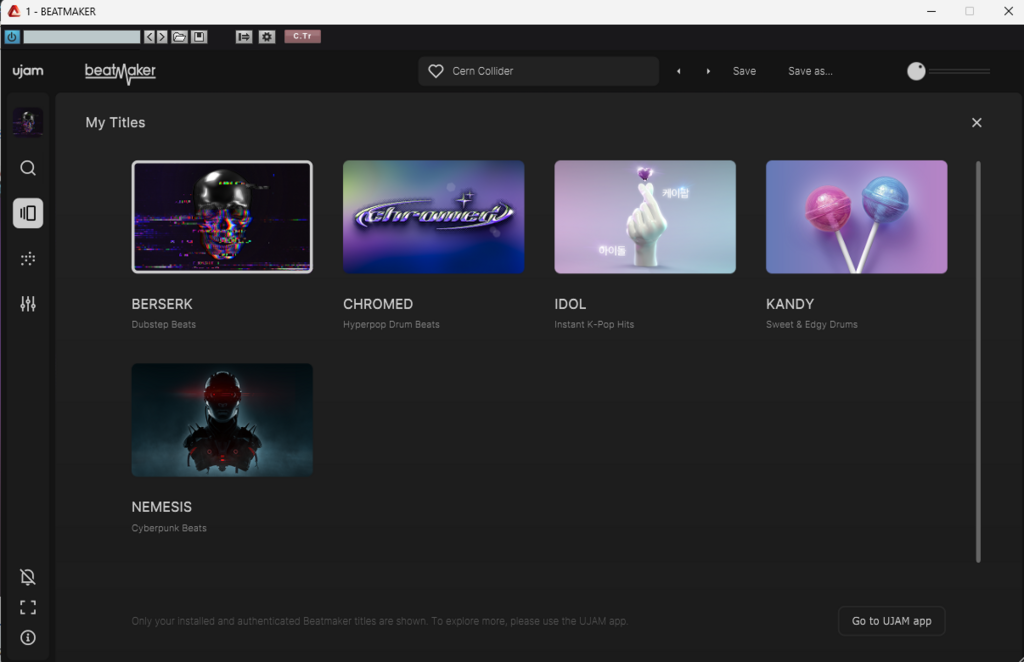
Task: Click the host preset name field
Action: point(82,37)
